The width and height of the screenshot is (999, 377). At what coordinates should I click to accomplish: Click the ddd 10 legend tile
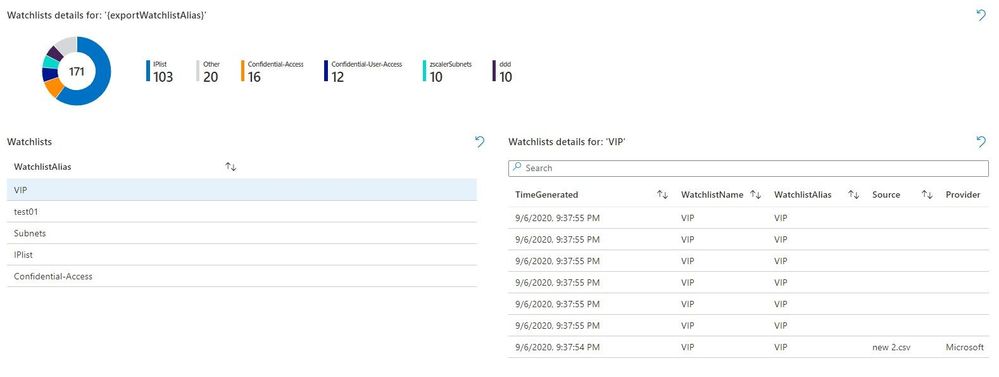(502, 71)
